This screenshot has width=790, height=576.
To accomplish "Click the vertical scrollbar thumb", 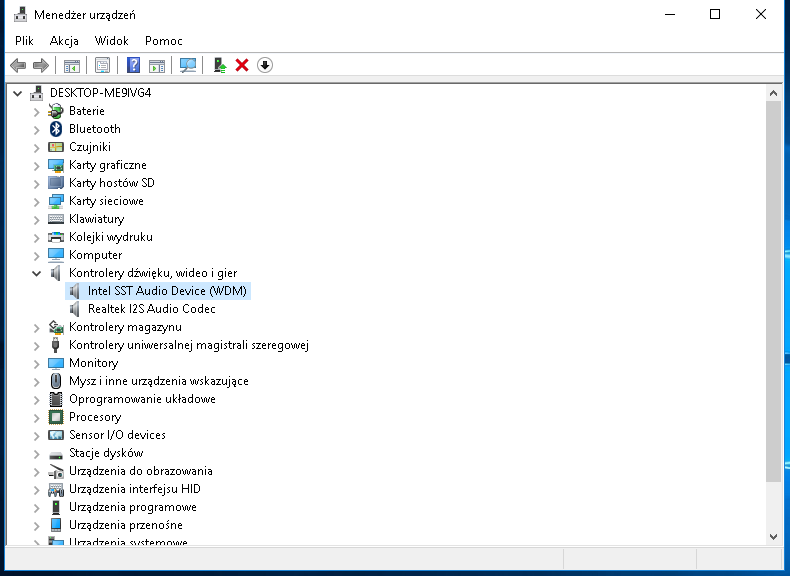I will (773, 291).
